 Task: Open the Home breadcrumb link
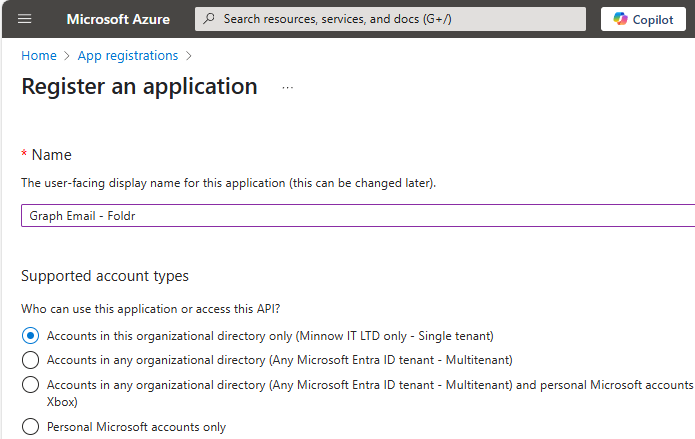pyautogui.click(x=39, y=56)
